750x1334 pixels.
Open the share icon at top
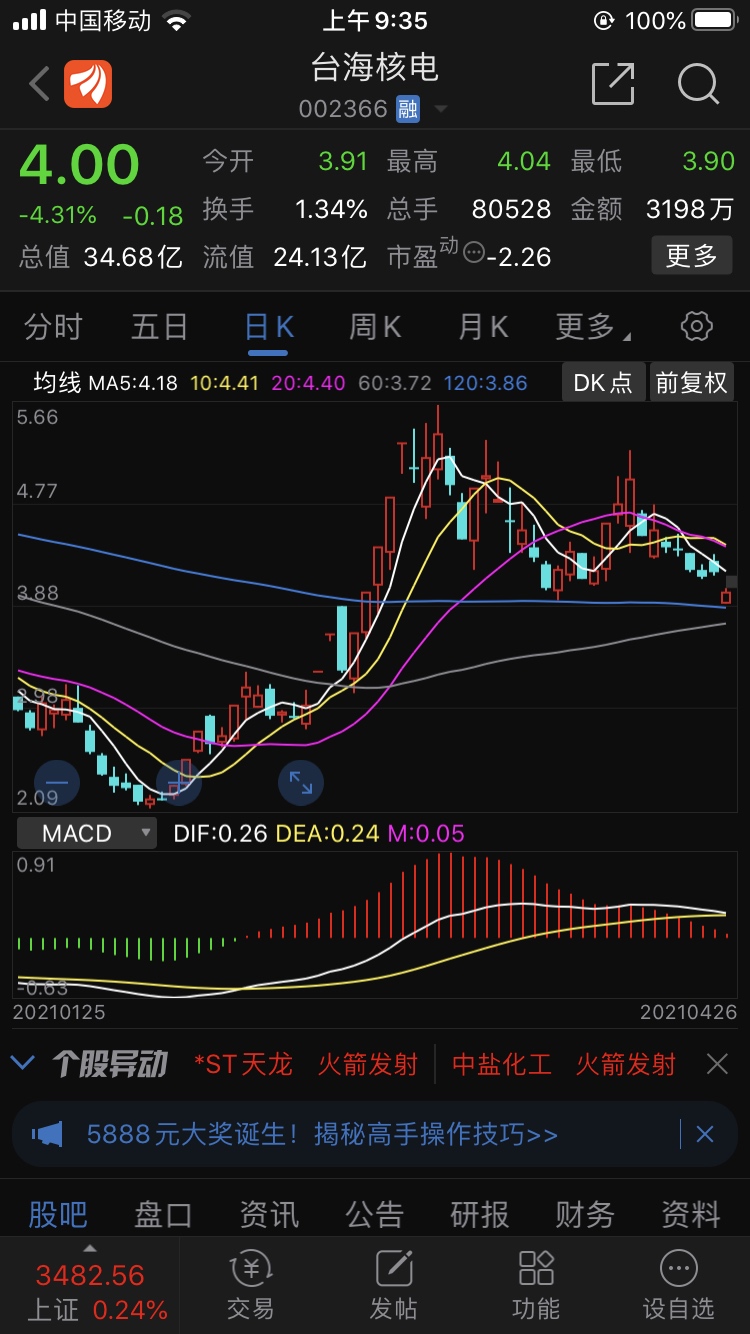[613, 84]
